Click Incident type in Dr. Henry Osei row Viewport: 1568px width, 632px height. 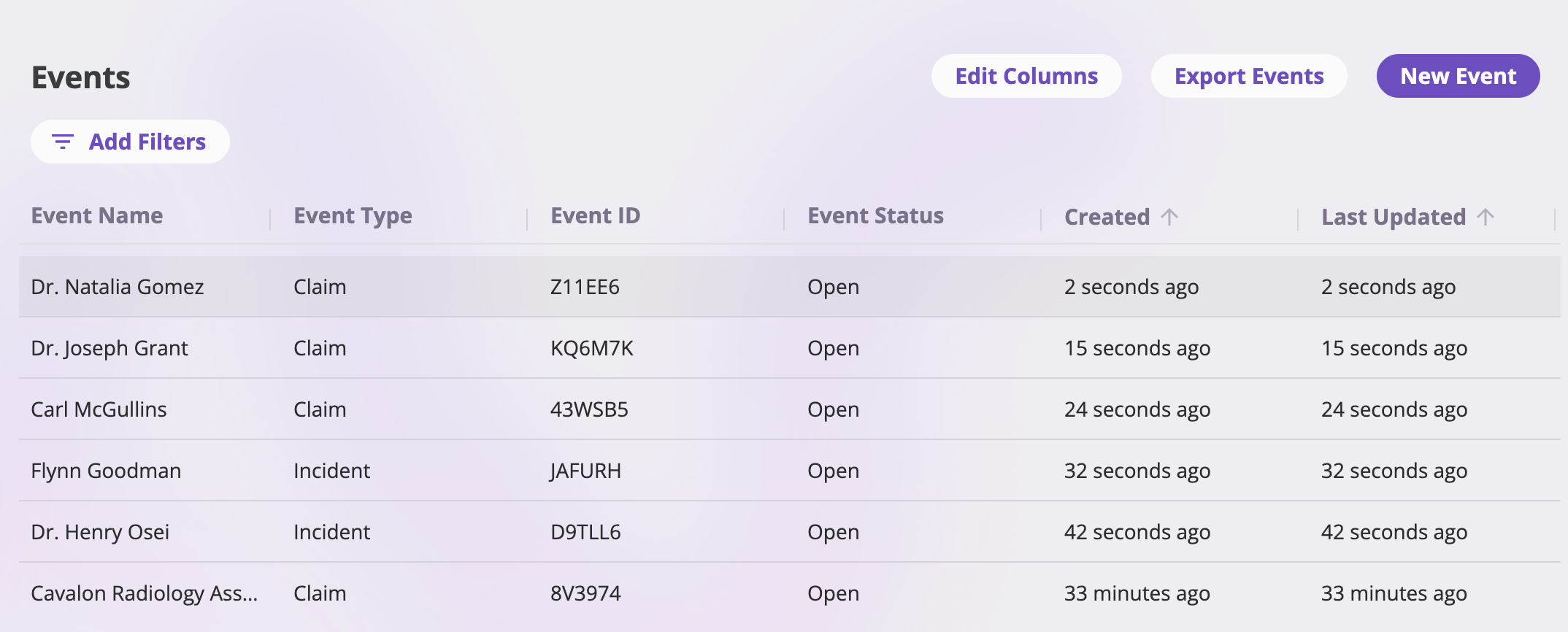click(x=332, y=532)
